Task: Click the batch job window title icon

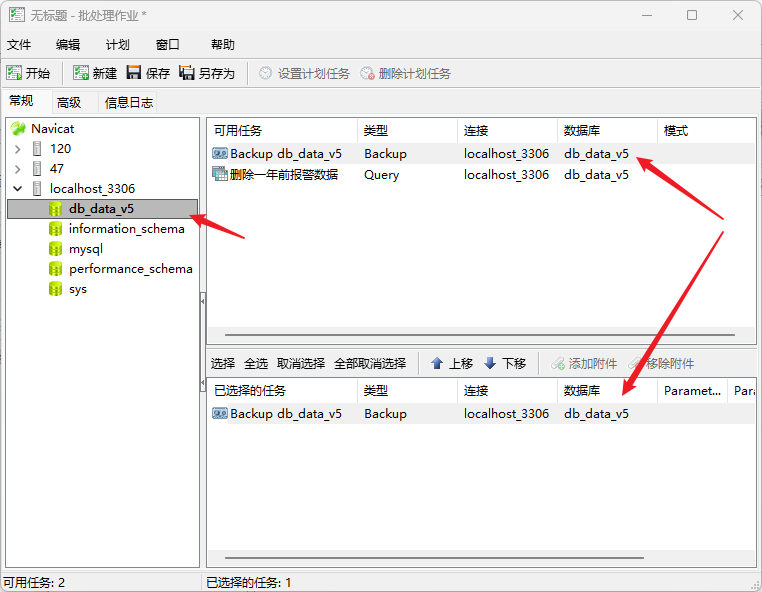Action: pos(17,15)
